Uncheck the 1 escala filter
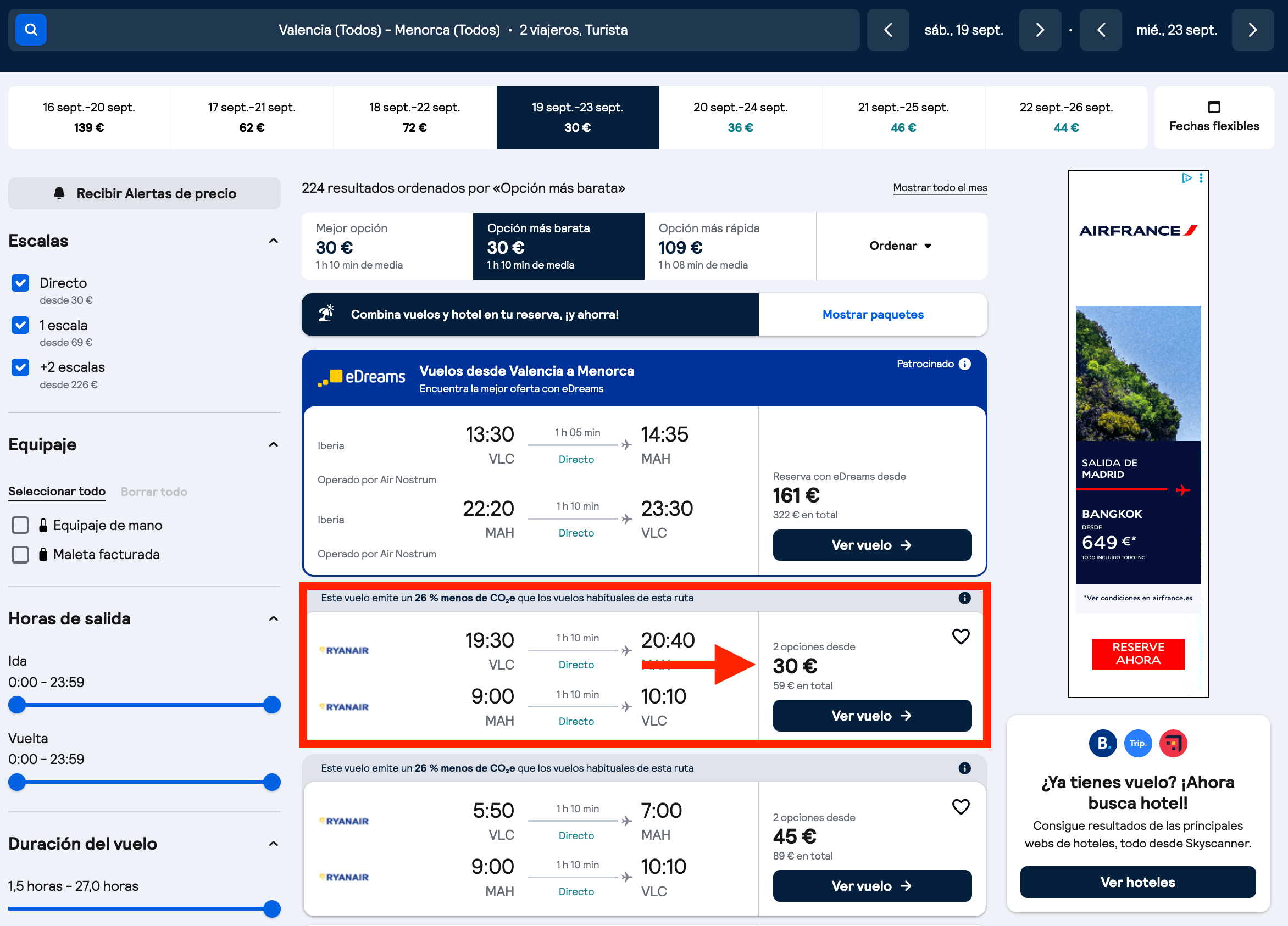 click(20, 325)
